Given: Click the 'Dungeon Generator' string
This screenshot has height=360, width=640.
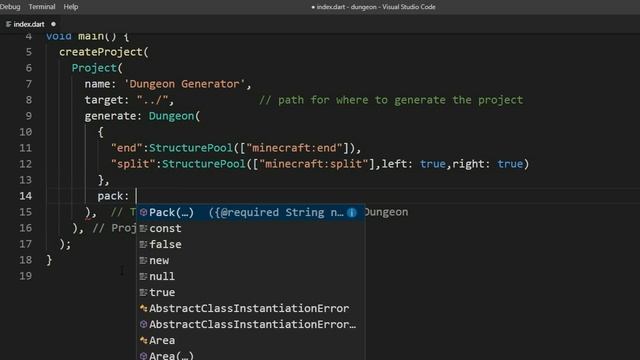Looking at the screenshot, I should point(184,84).
